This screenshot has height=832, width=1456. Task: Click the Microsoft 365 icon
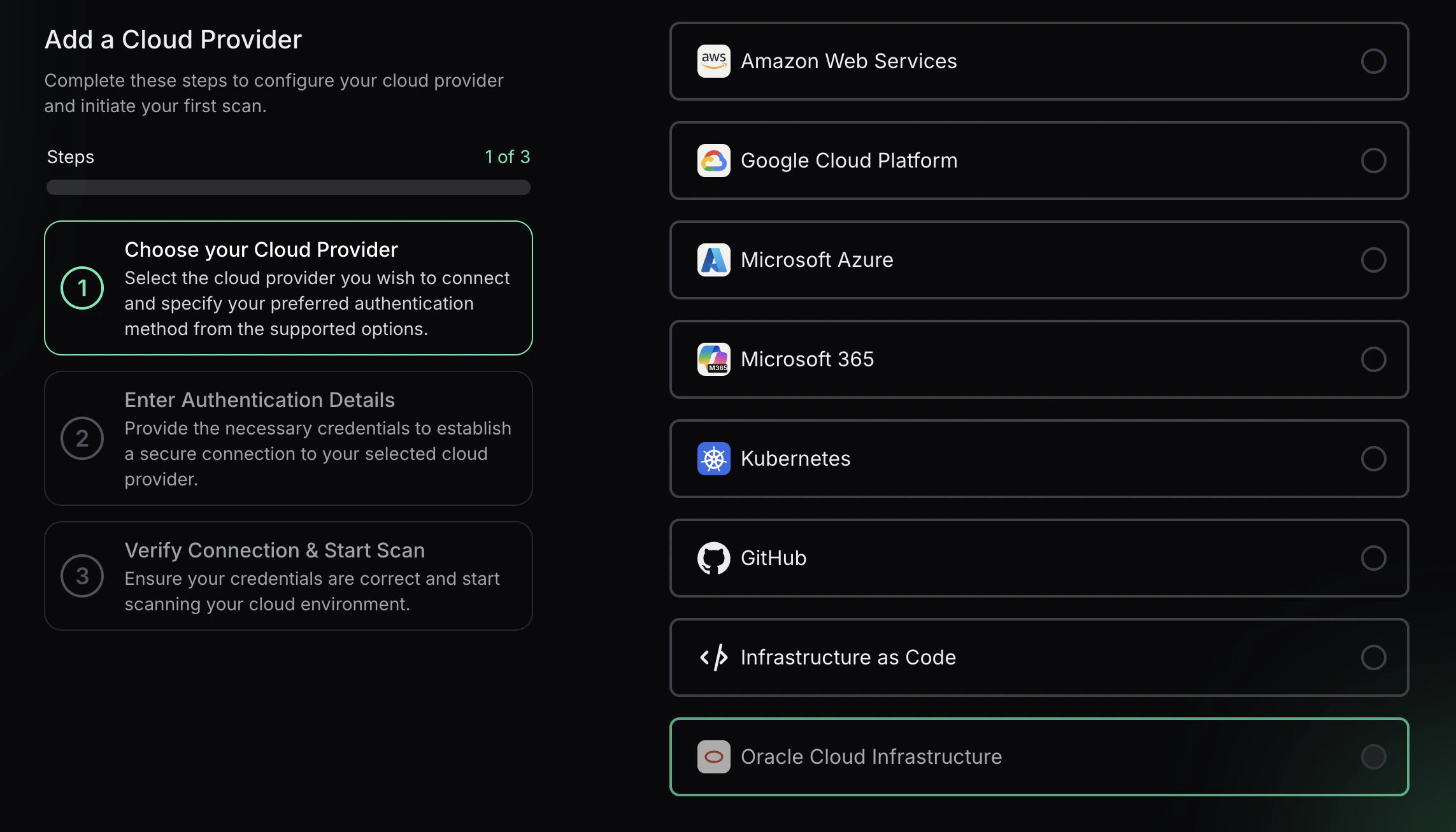pos(713,359)
